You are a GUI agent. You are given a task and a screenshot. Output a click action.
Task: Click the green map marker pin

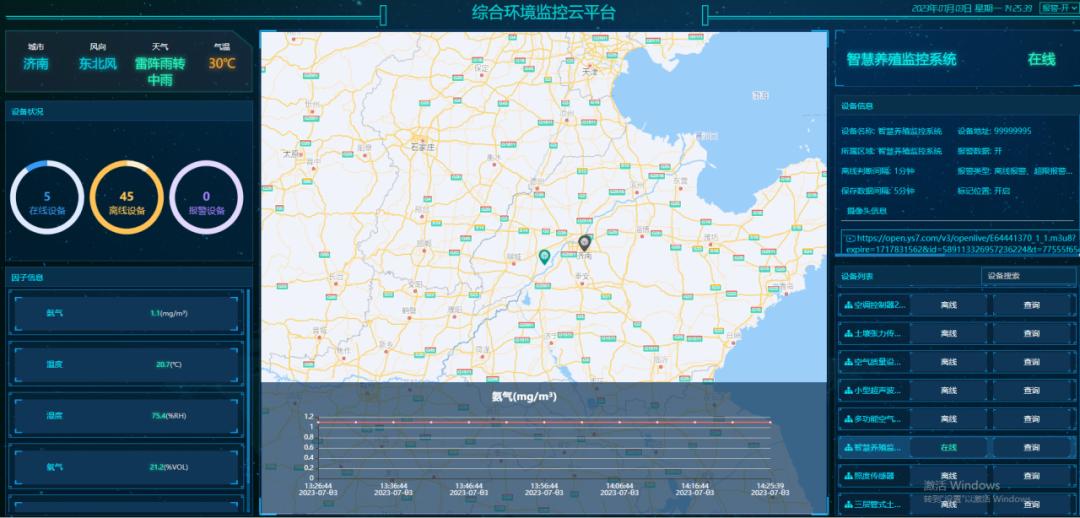(x=544, y=257)
